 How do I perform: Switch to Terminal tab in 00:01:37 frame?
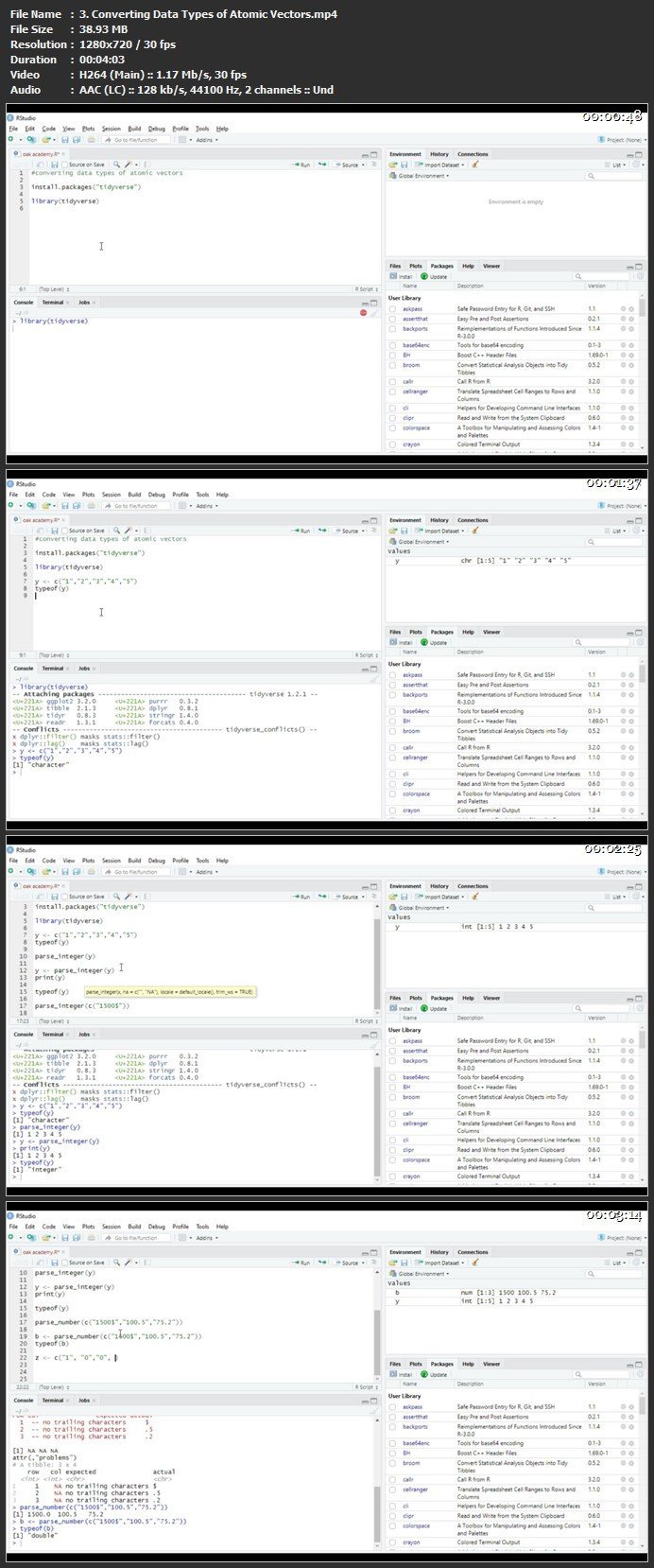(x=53, y=668)
